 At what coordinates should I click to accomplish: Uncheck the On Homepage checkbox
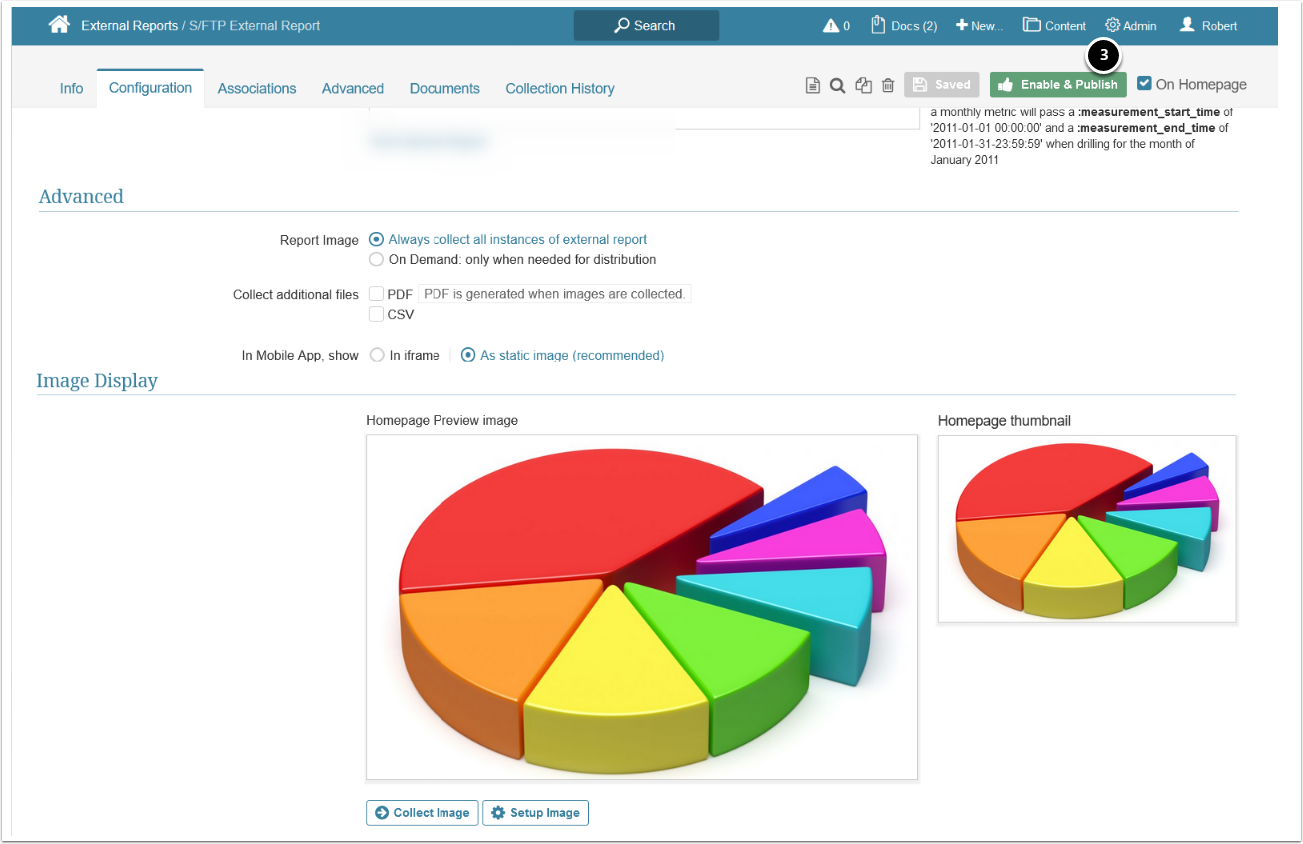(1145, 84)
